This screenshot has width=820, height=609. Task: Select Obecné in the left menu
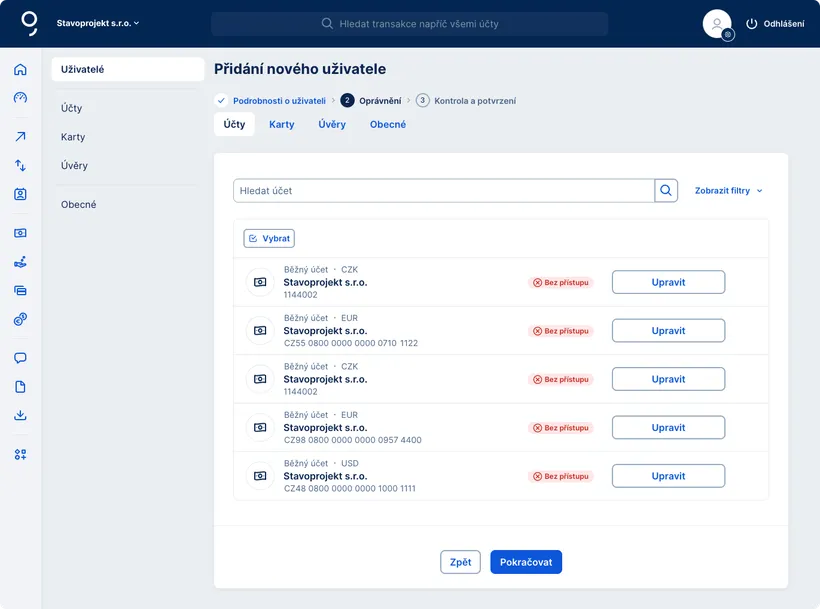point(79,205)
